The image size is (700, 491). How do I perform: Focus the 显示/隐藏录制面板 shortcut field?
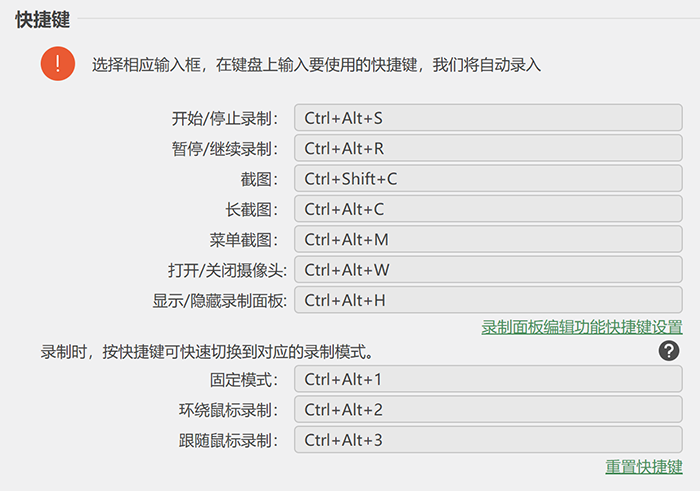(488, 300)
